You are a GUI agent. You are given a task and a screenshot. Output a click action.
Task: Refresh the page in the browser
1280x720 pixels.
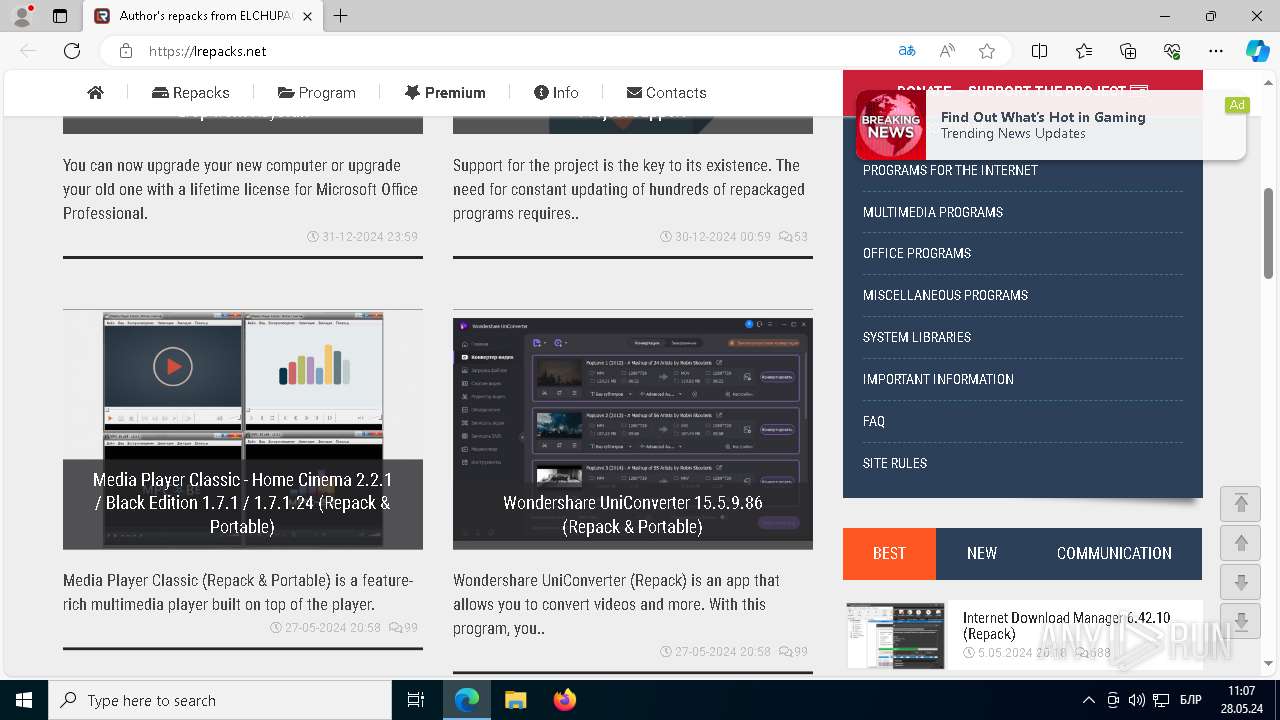(72, 51)
